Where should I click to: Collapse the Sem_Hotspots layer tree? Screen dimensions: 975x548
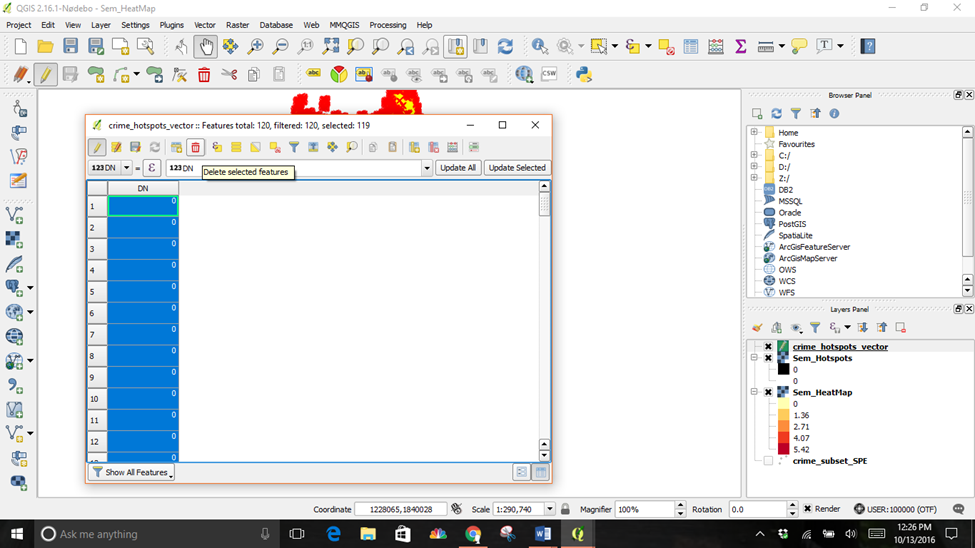tap(755, 358)
